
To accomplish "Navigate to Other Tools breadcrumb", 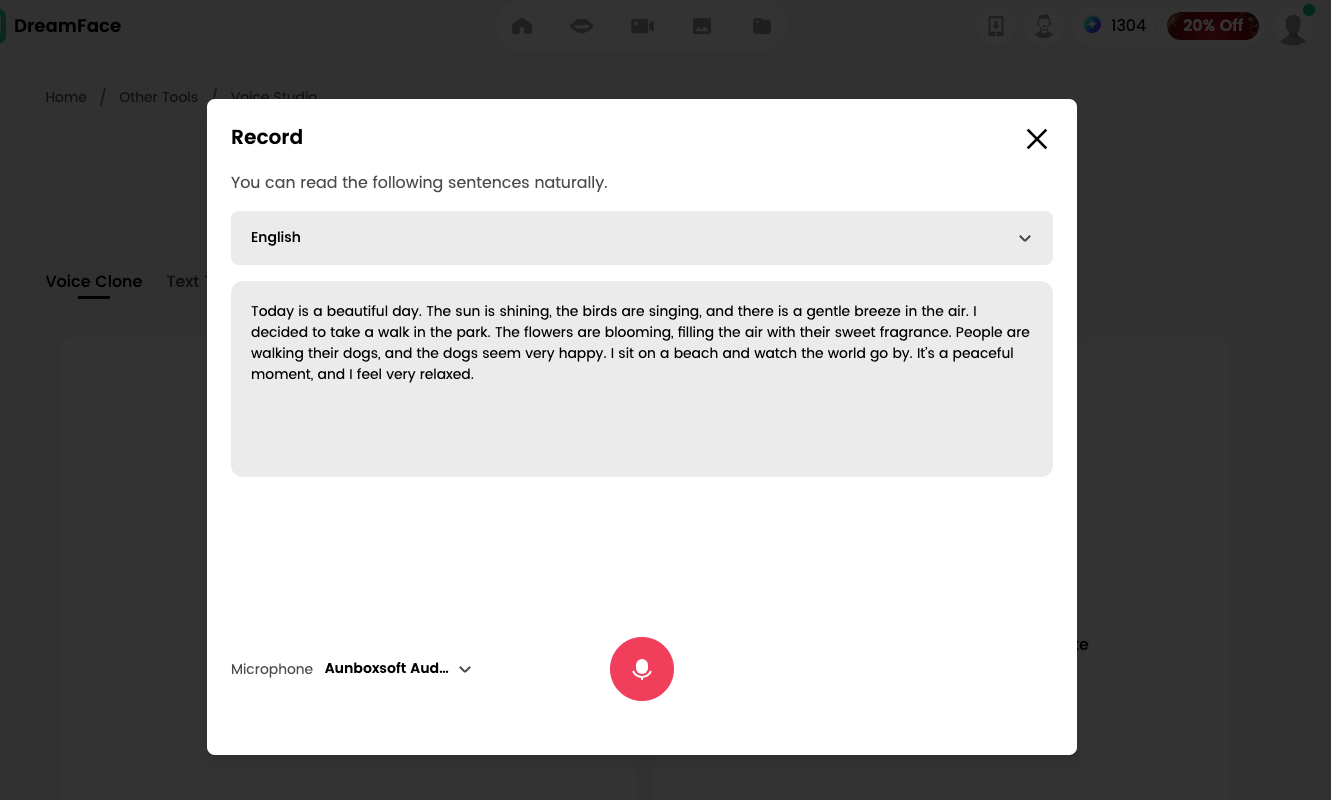I will point(158,97).
